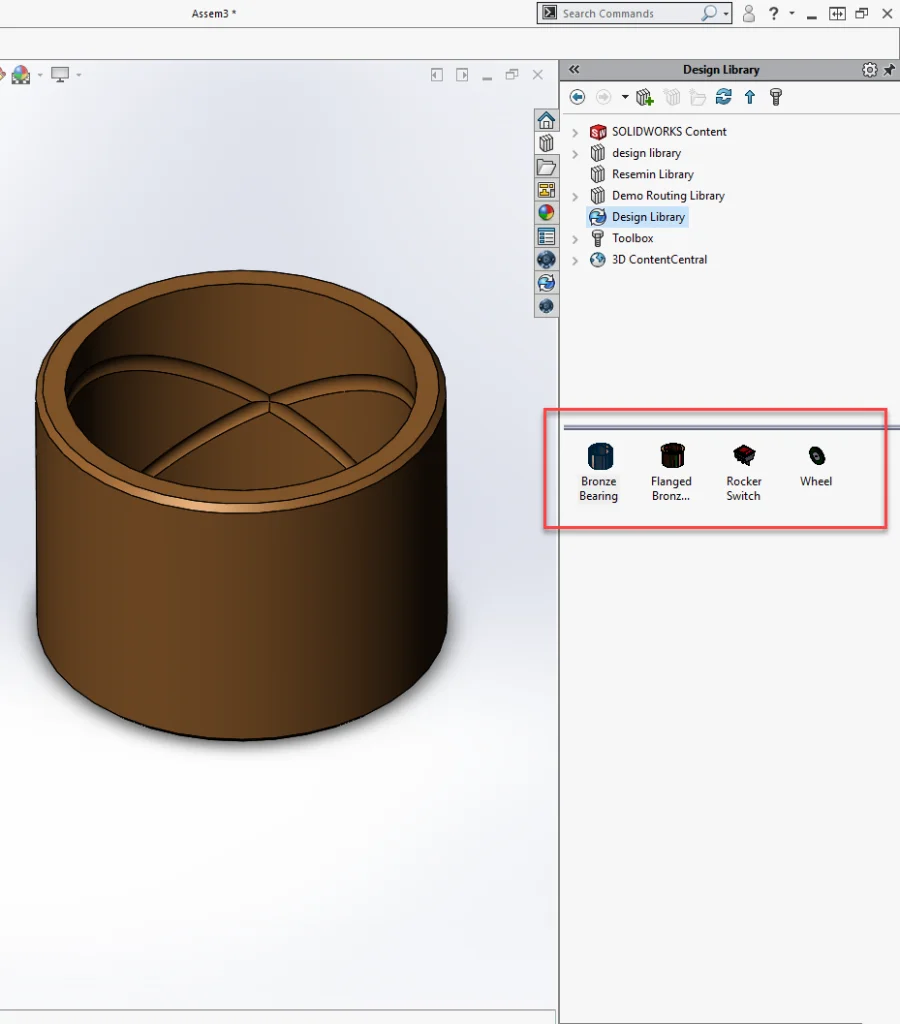Select the Bronze Bearing part thumbnail
900x1024 pixels.
(599, 457)
